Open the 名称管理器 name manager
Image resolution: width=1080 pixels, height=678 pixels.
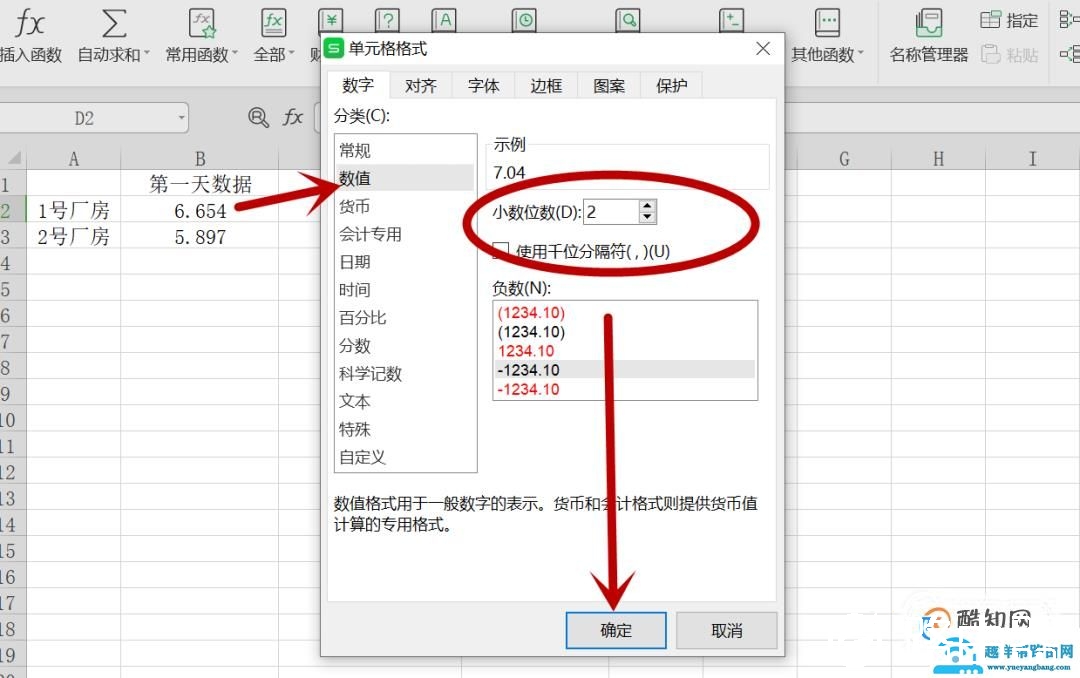point(928,36)
